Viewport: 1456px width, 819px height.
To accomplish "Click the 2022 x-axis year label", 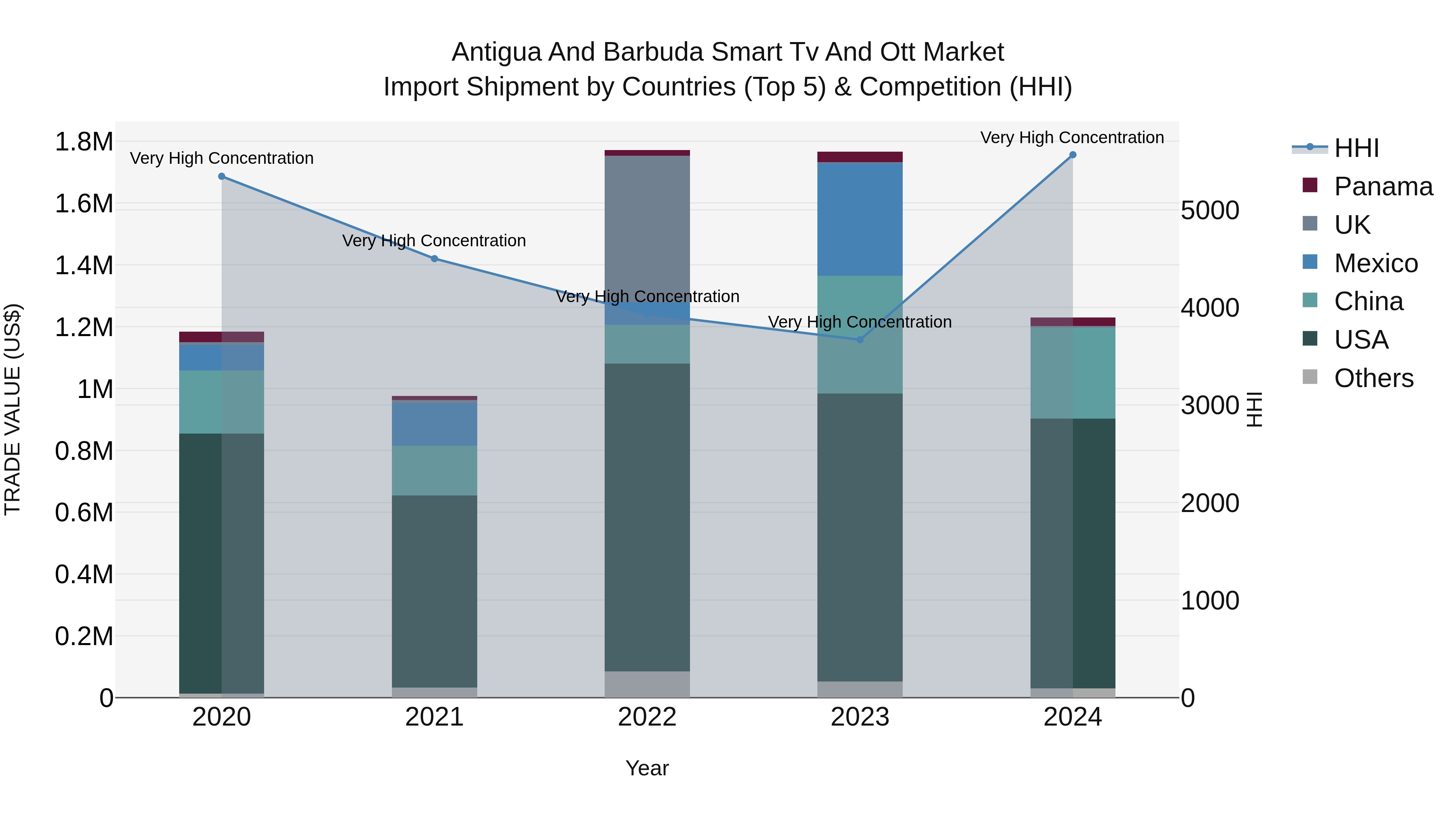I will click(x=647, y=717).
